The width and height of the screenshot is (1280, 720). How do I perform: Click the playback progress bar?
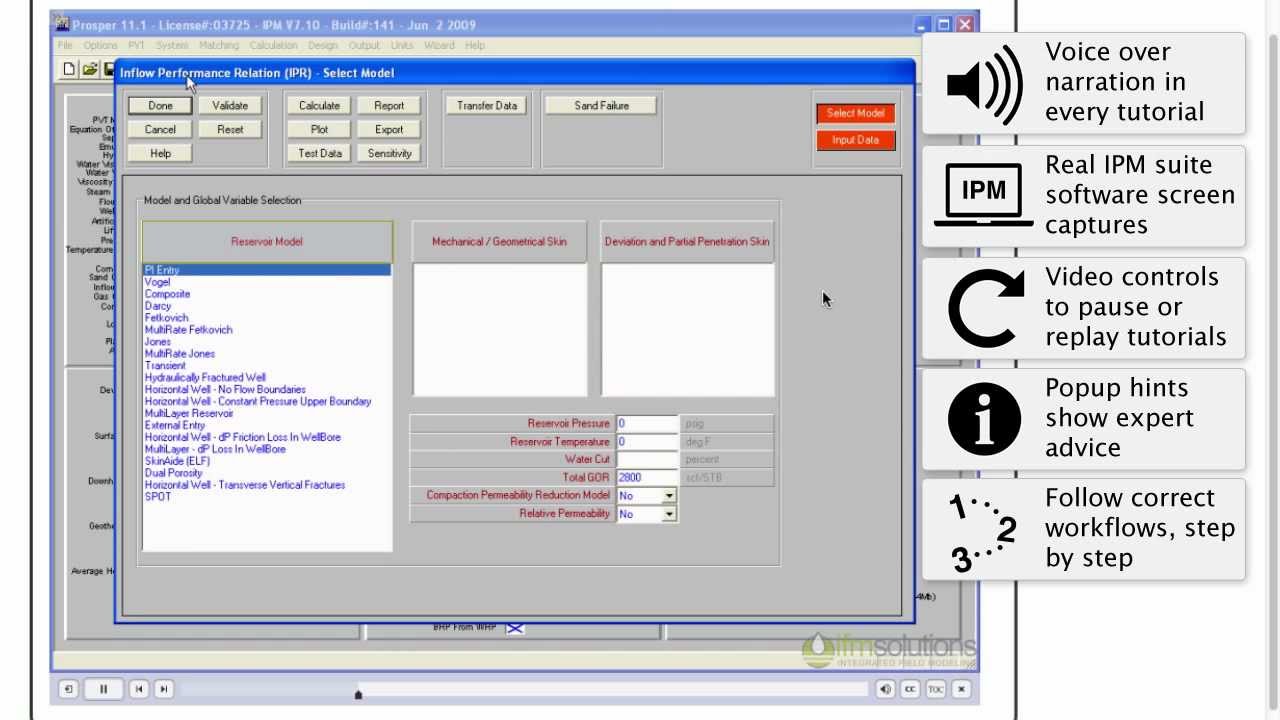tap(524, 689)
